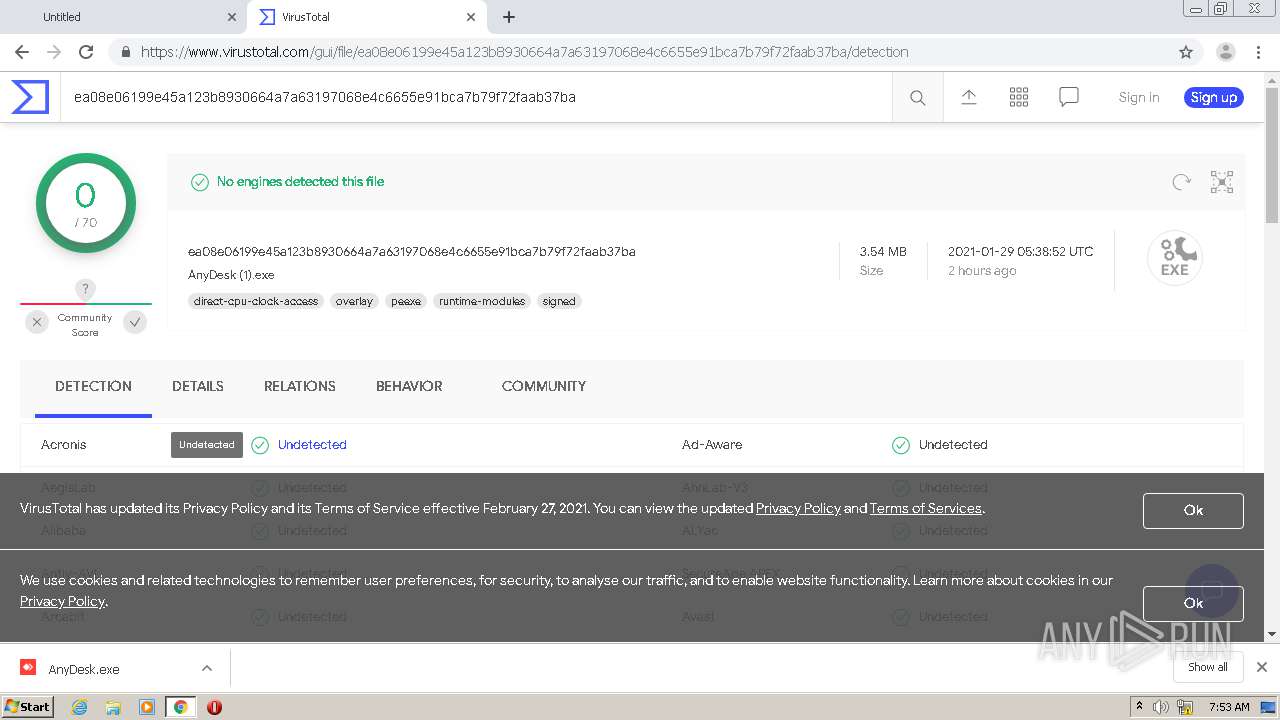Open the apps grid icon
The width and height of the screenshot is (1280, 720).
1018,97
